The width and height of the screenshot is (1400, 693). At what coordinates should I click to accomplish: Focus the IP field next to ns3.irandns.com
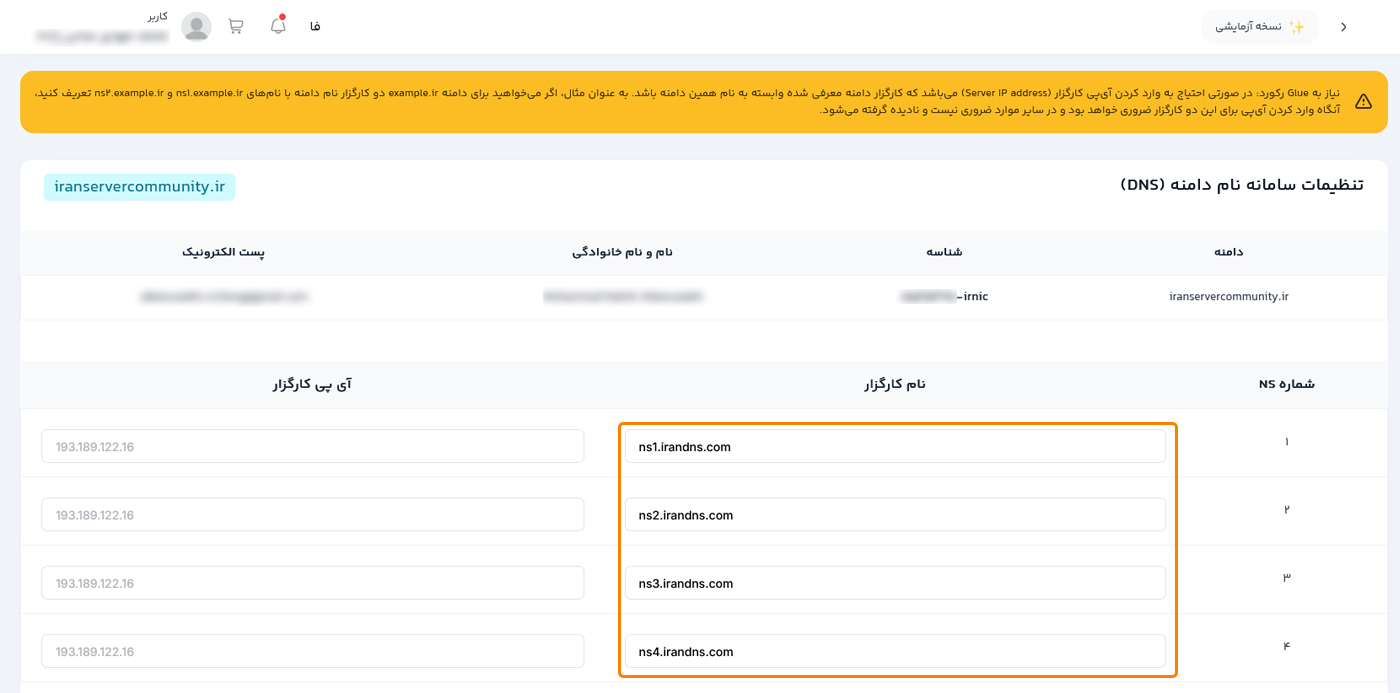312,582
